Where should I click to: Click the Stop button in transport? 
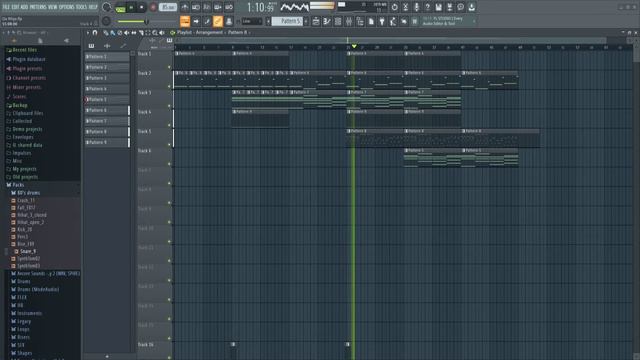coord(142,7)
